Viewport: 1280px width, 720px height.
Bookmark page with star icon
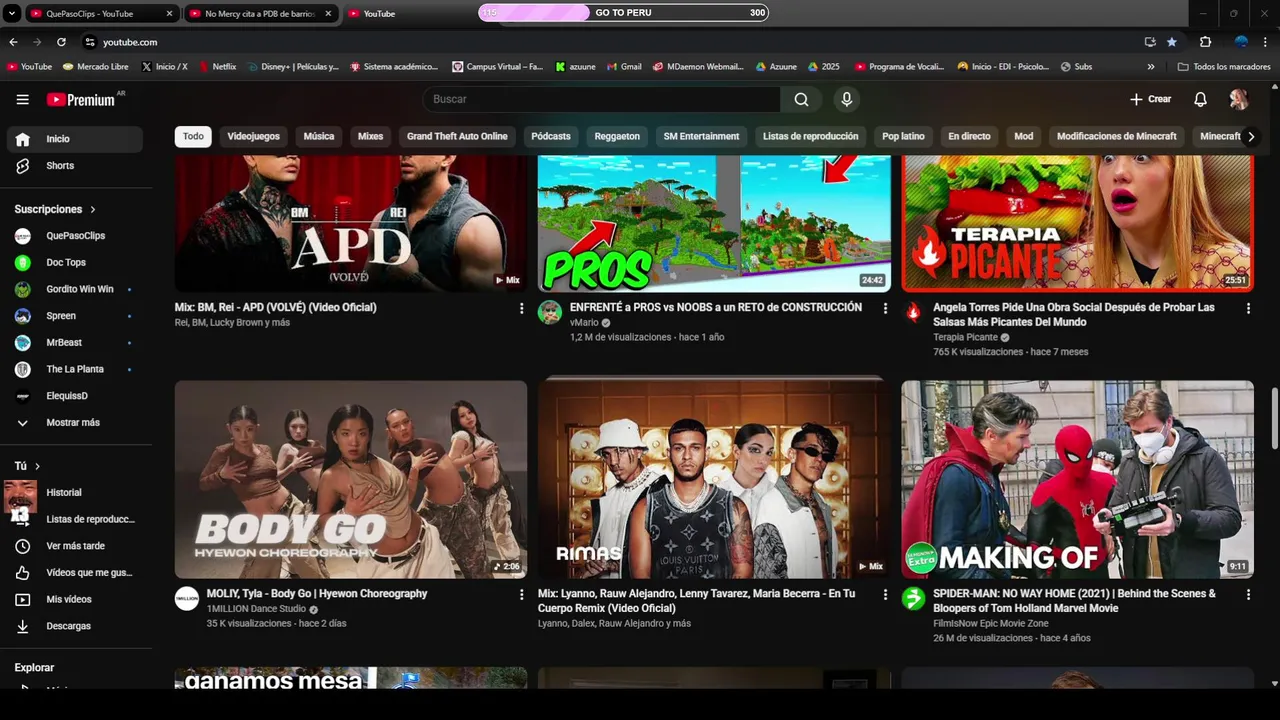1172,42
